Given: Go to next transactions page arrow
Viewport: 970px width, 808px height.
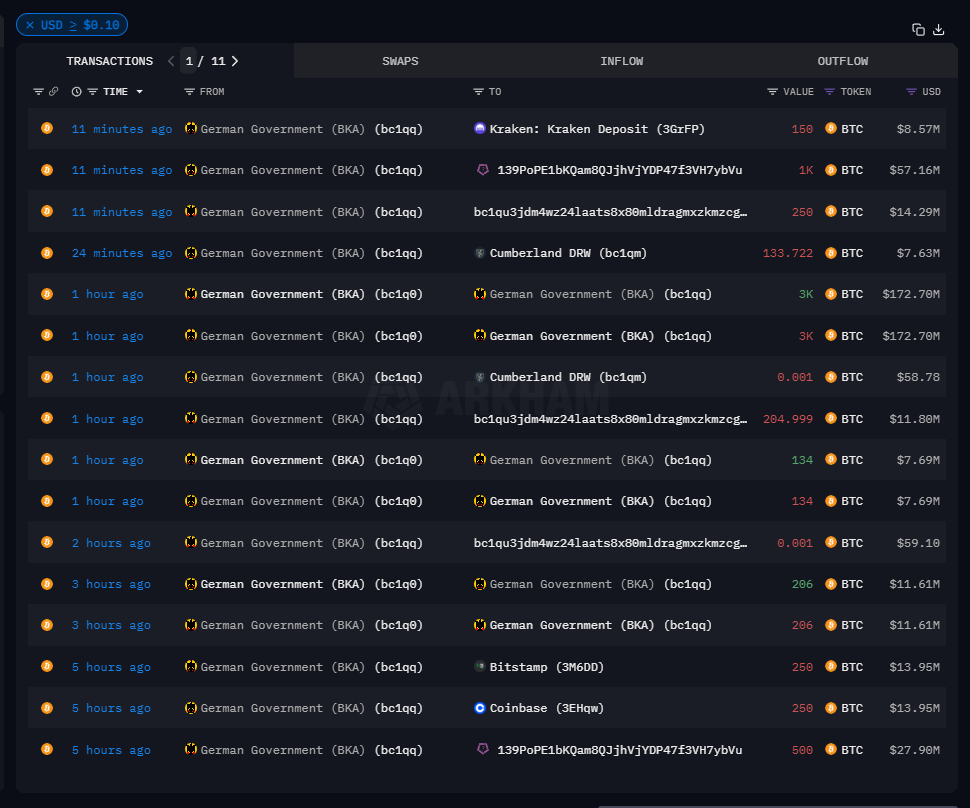Looking at the screenshot, I should click(x=234, y=61).
